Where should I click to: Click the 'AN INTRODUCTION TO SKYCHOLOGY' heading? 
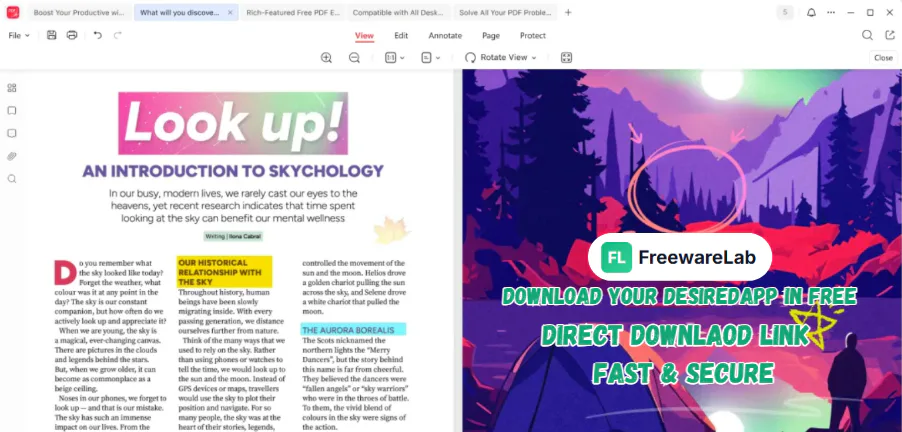233,171
